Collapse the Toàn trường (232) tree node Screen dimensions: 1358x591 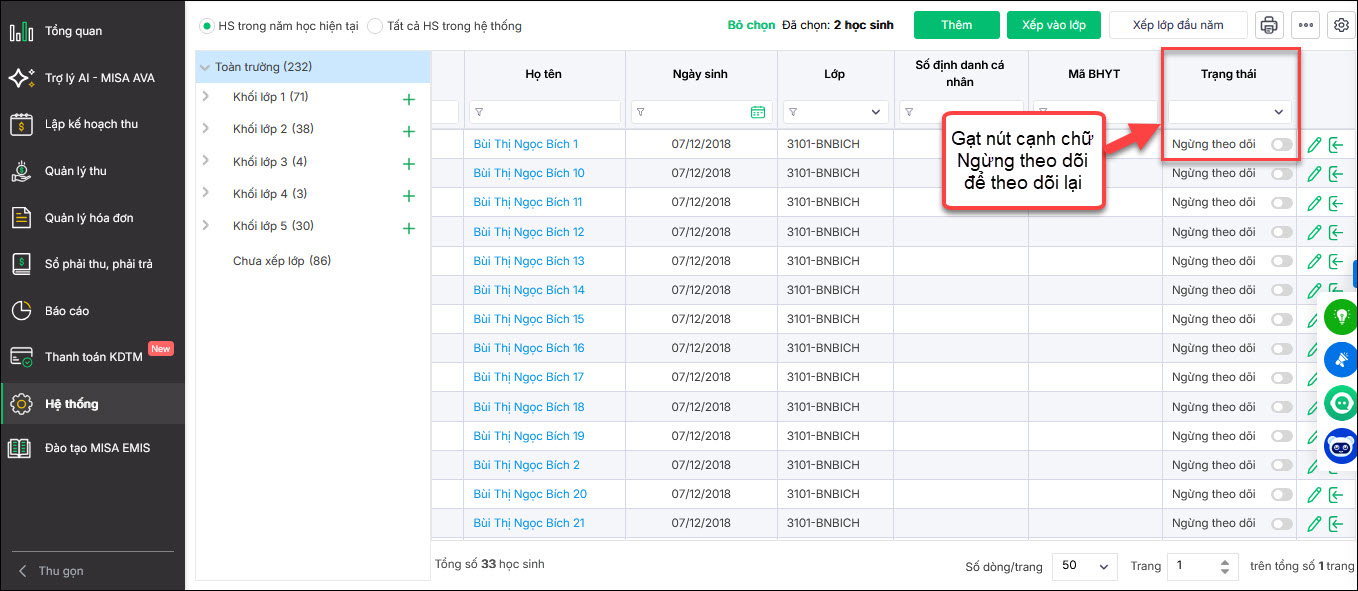click(205, 68)
